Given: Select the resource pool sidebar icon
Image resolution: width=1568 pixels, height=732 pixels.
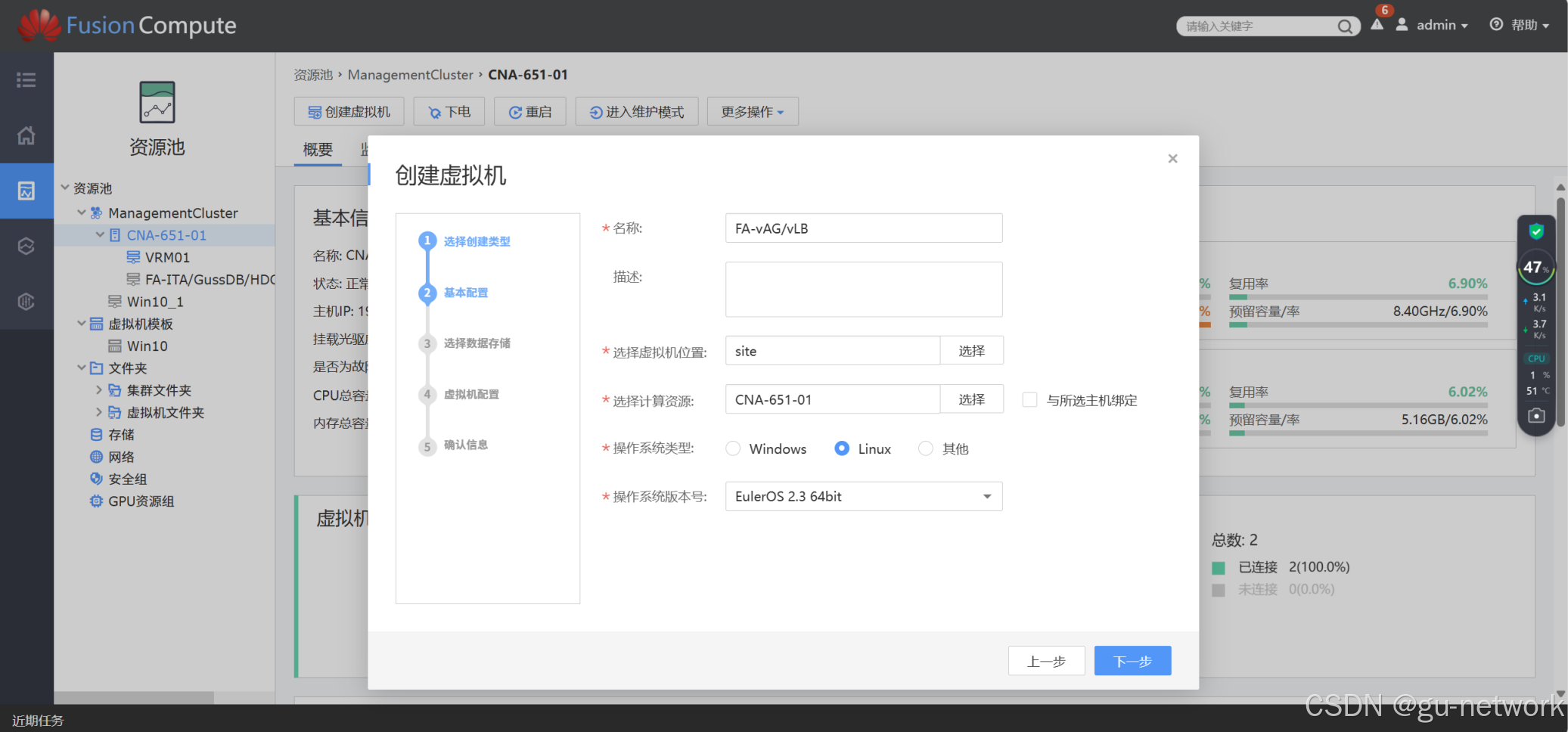Looking at the screenshot, I should pos(26,191).
